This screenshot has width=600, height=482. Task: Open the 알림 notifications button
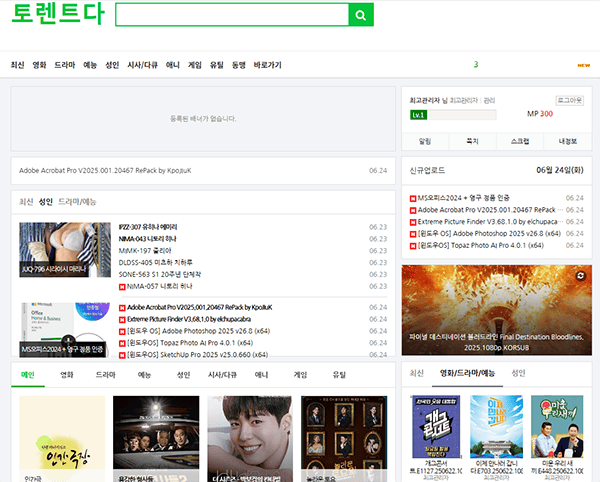pos(425,141)
